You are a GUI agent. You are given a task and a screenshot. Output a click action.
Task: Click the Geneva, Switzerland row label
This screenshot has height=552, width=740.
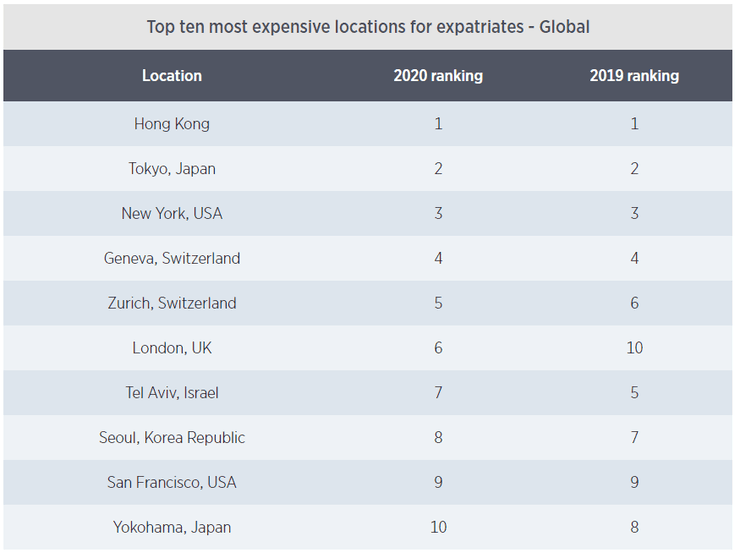[x=172, y=258]
